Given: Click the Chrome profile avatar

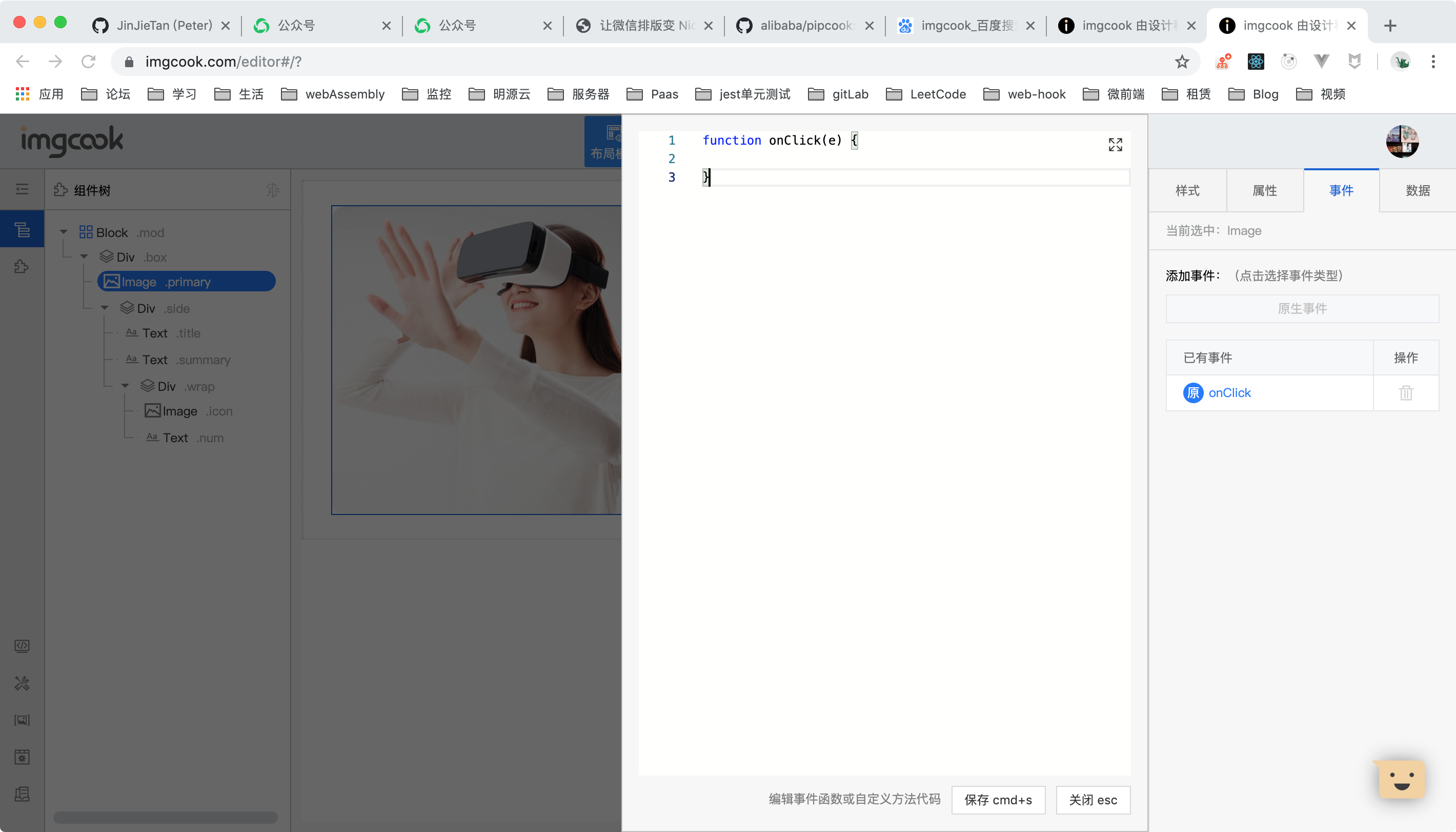Looking at the screenshot, I should [1402, 62].
